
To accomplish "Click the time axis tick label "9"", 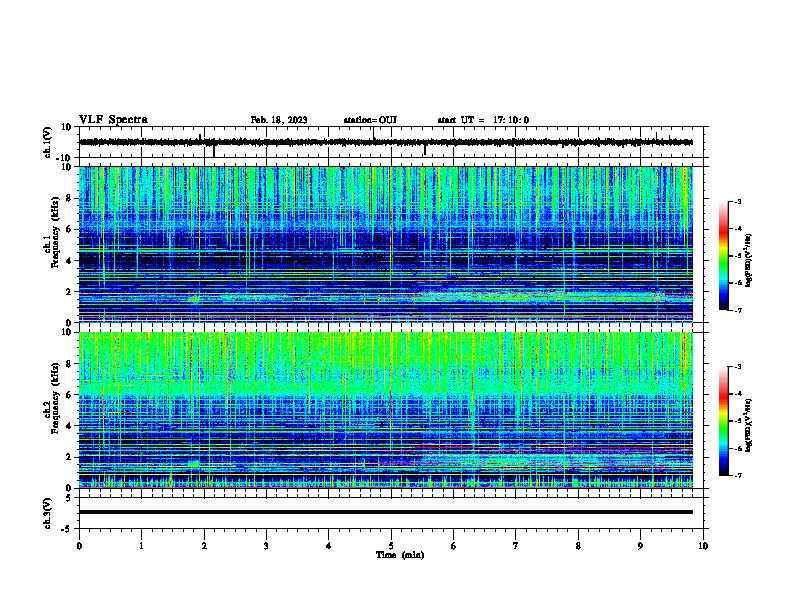I will [640, 546].
